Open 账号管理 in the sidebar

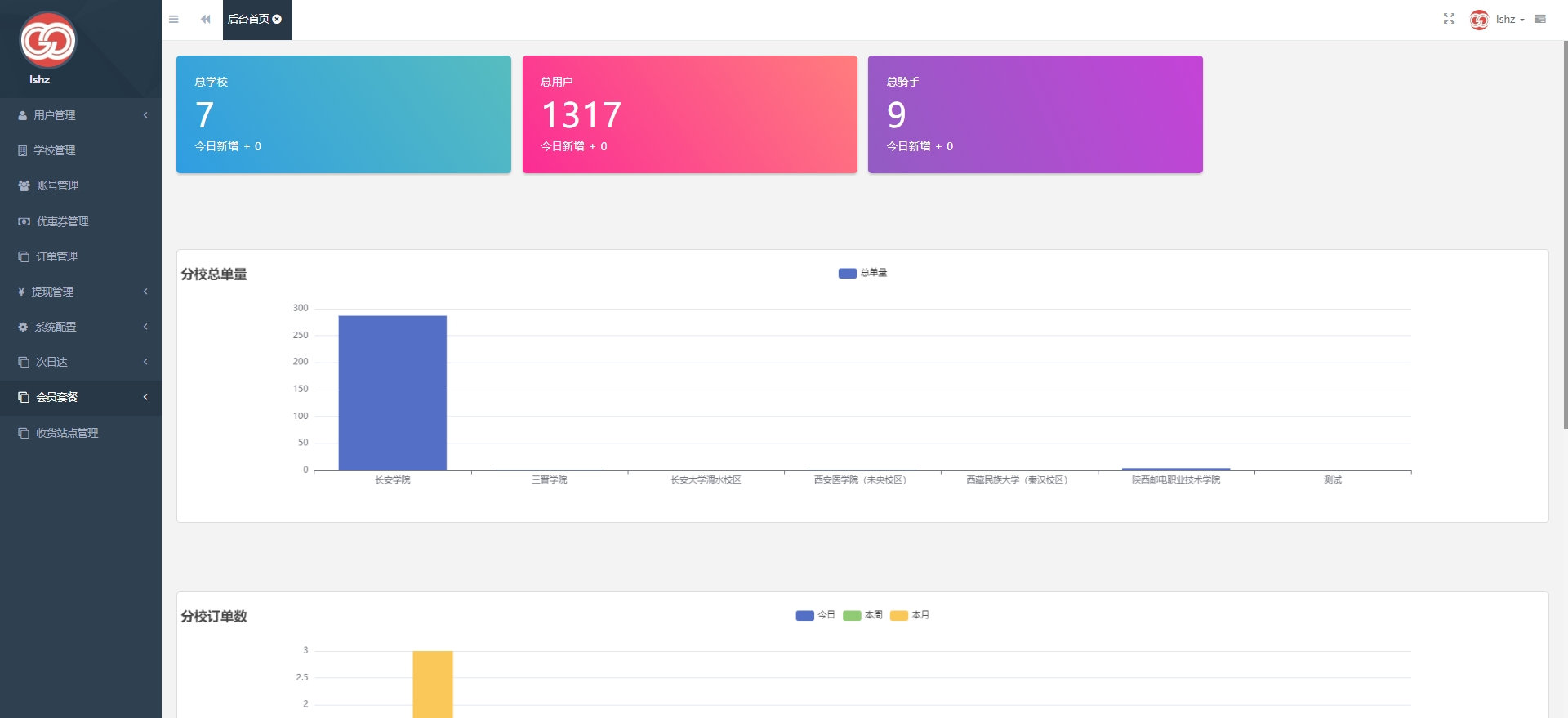[57, 185]
